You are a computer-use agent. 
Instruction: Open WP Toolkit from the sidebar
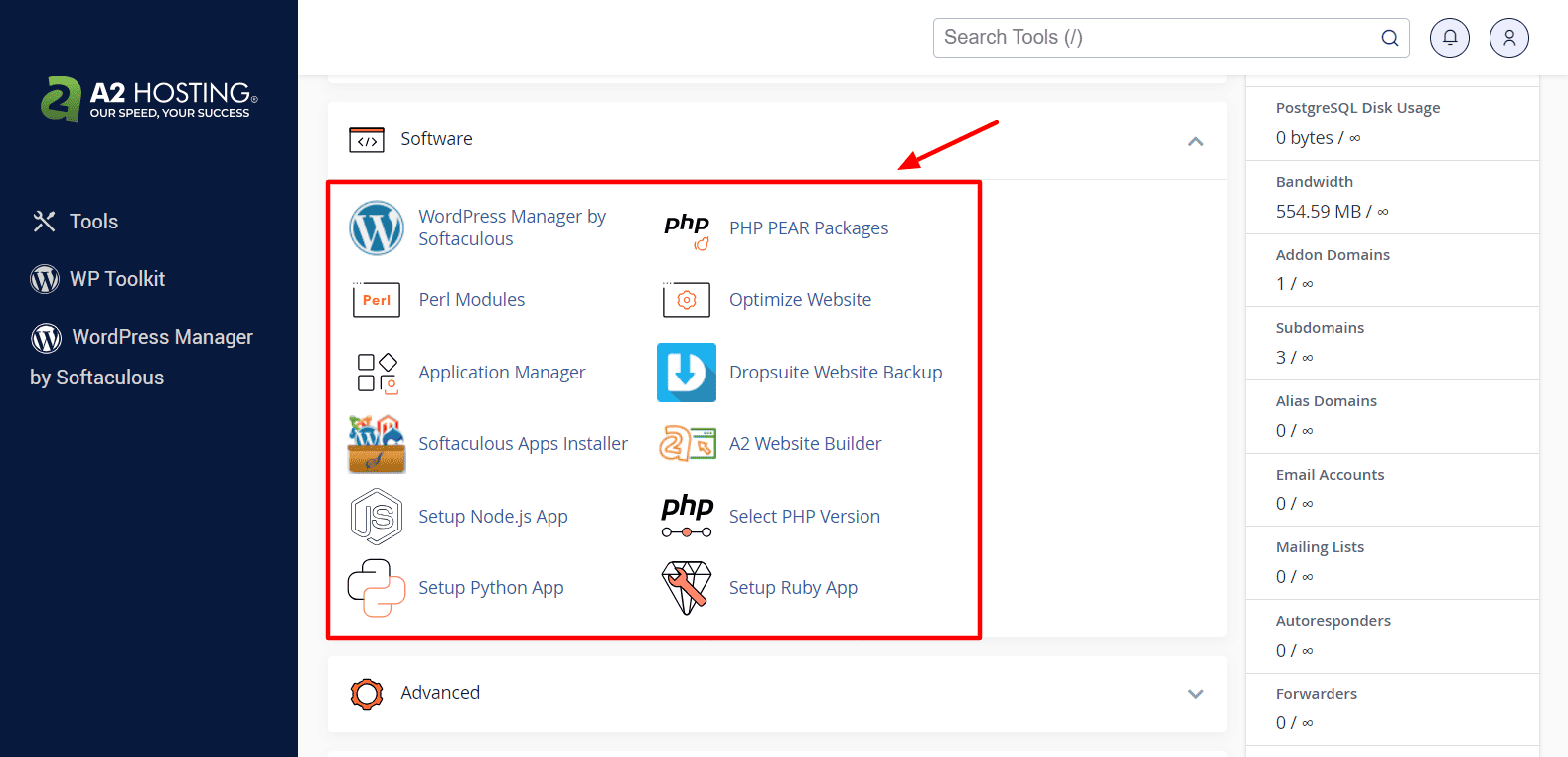pos(116,279)
